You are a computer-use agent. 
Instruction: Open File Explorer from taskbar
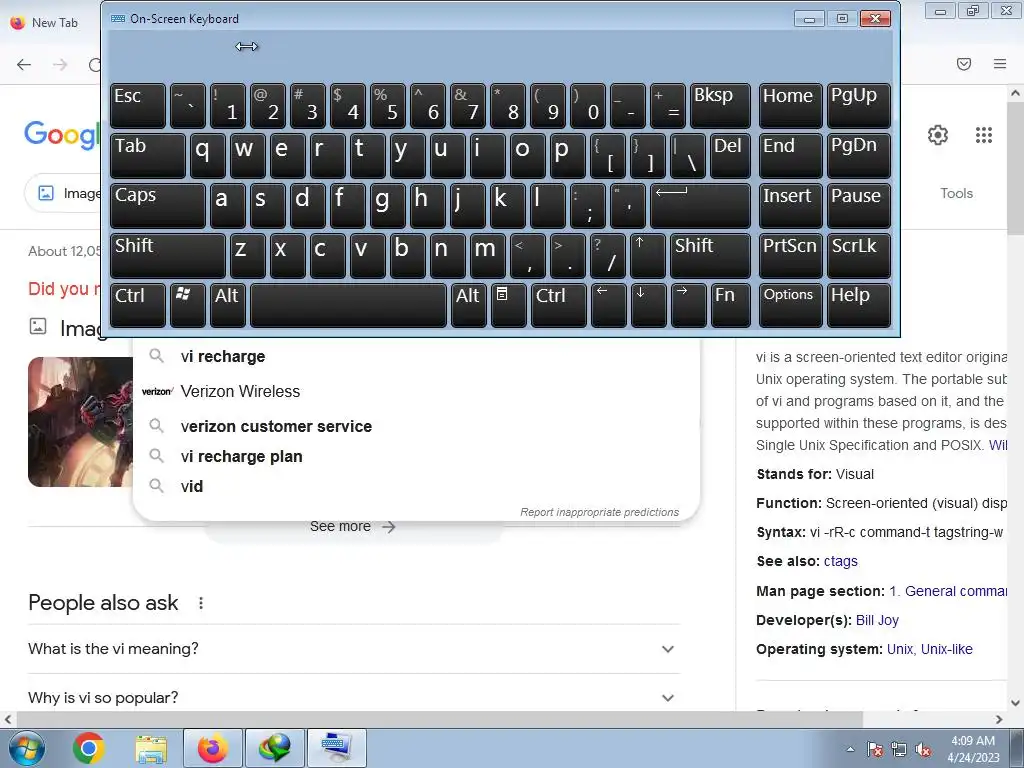[x=151, y=749]
